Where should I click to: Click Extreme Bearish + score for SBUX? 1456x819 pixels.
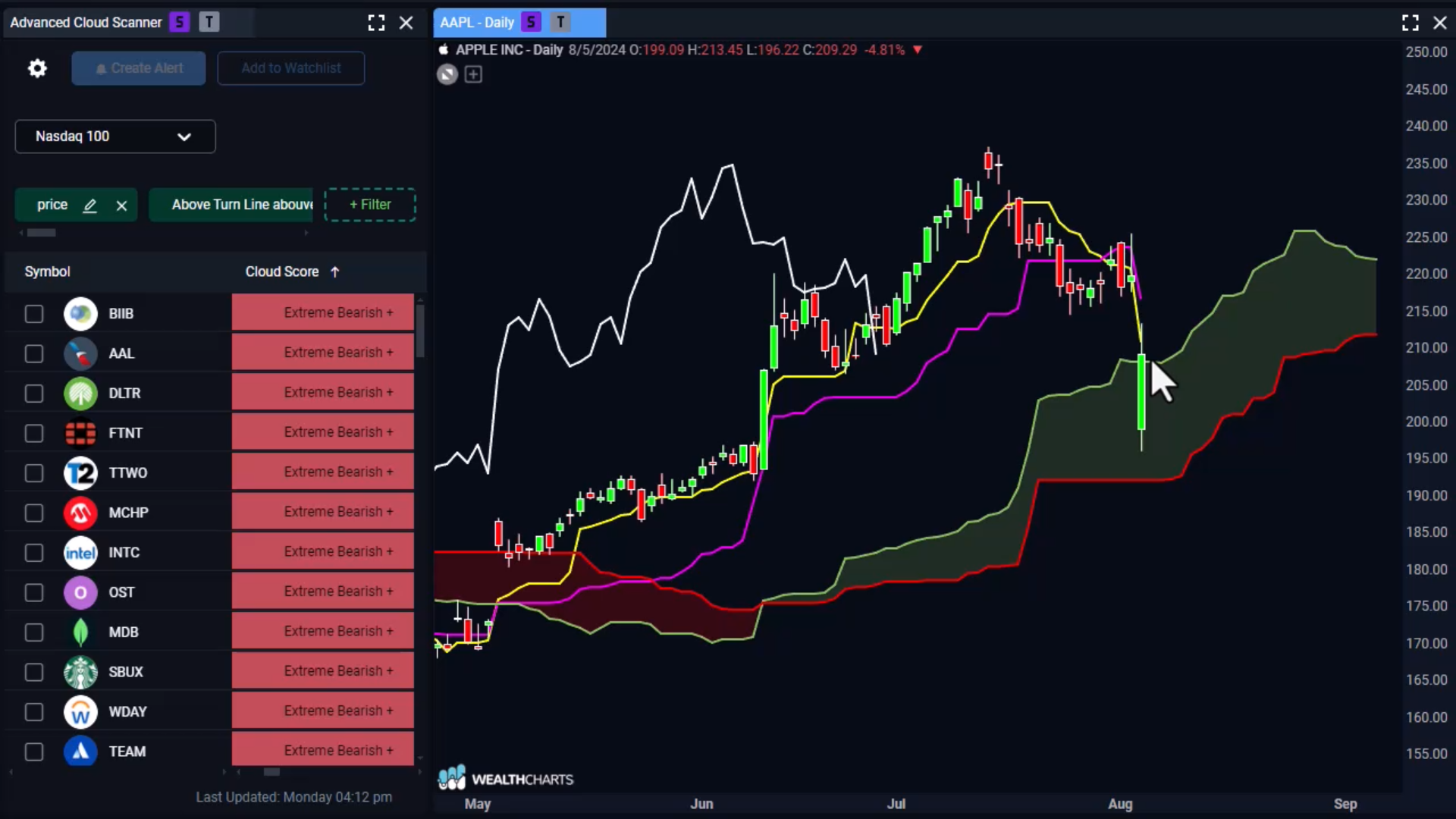(323, 671)
